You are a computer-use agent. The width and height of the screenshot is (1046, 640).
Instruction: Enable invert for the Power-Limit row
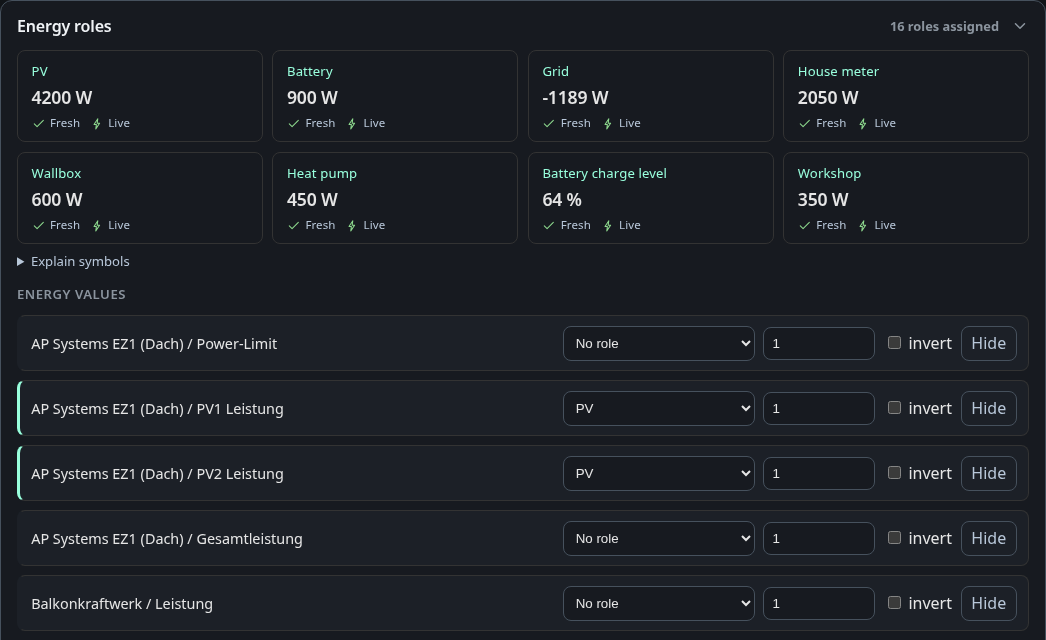[895, 343]
